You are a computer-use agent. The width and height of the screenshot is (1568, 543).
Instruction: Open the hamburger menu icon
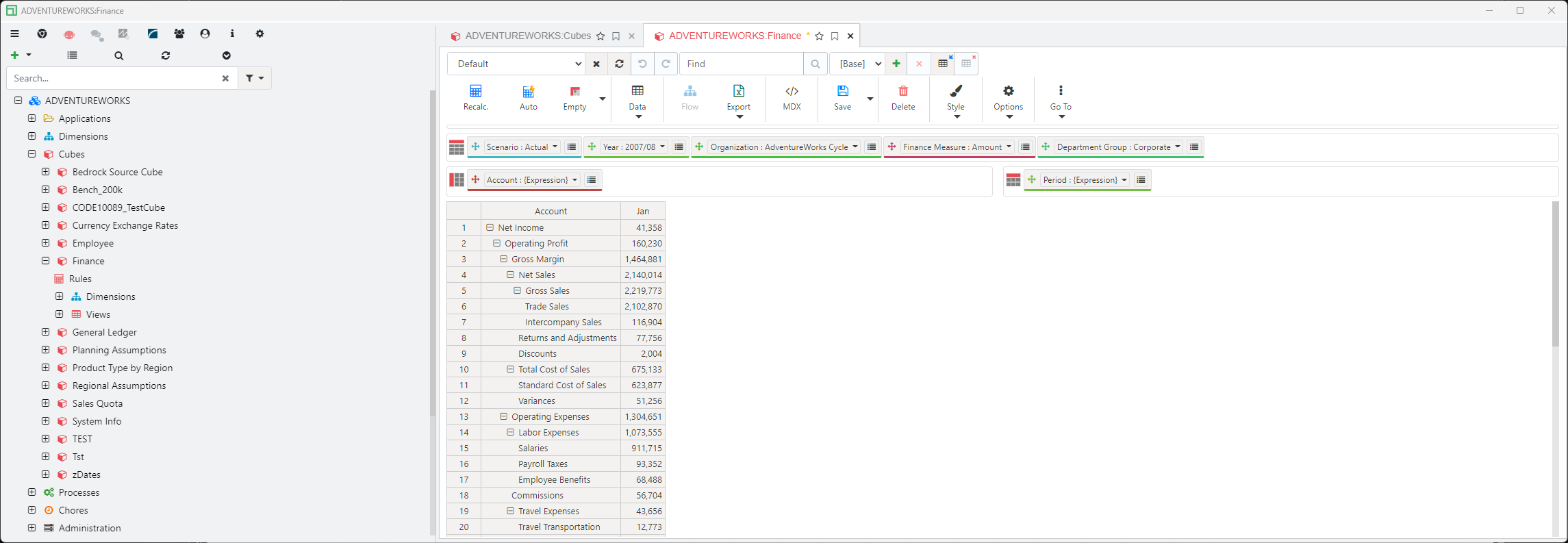(x=14, y=34)
